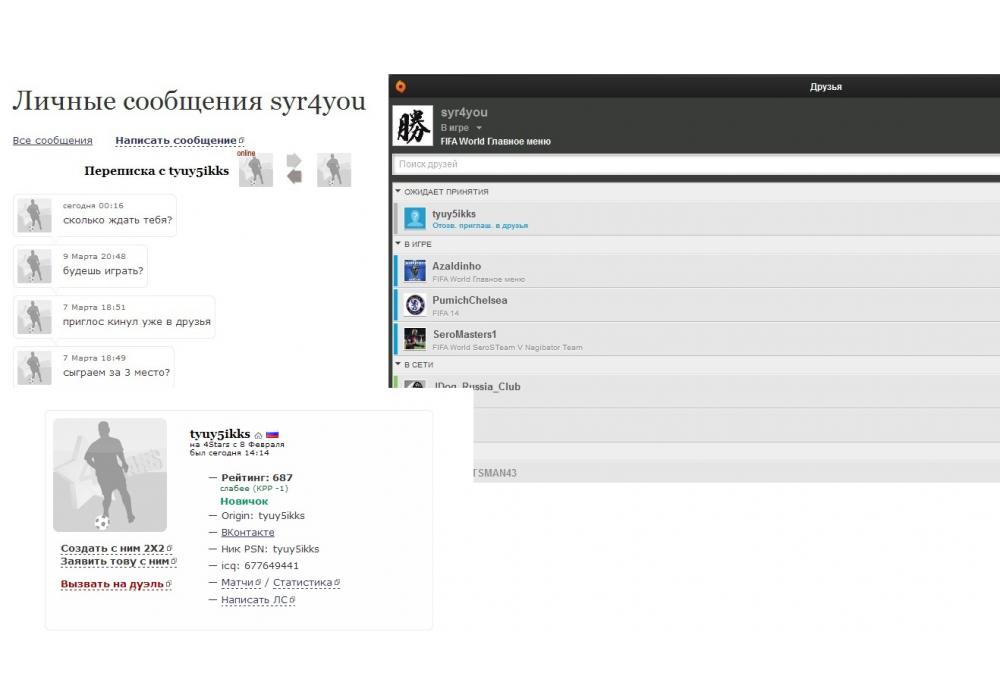1000x700 pixels.
Task: Select the message 'сыграем за 3 место?'
Action: click(116, 372)
